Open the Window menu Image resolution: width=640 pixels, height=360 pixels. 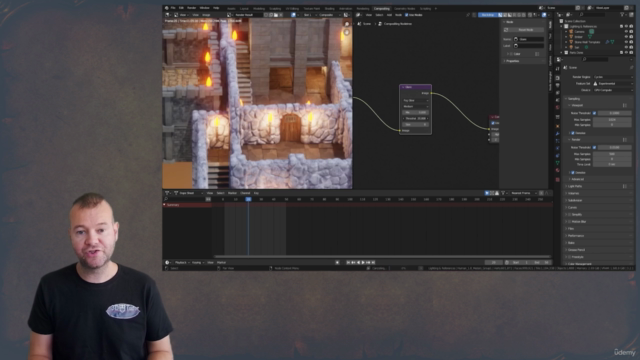pyautogui.click(x=204, y=8)
